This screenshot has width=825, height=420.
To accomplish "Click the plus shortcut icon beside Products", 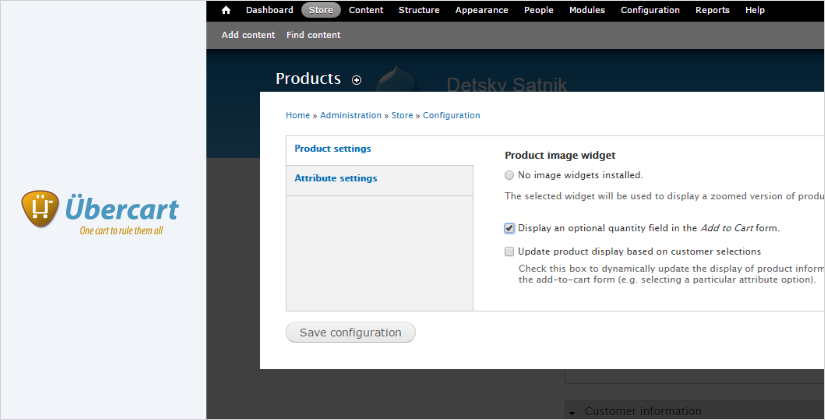I will [357, 80].
